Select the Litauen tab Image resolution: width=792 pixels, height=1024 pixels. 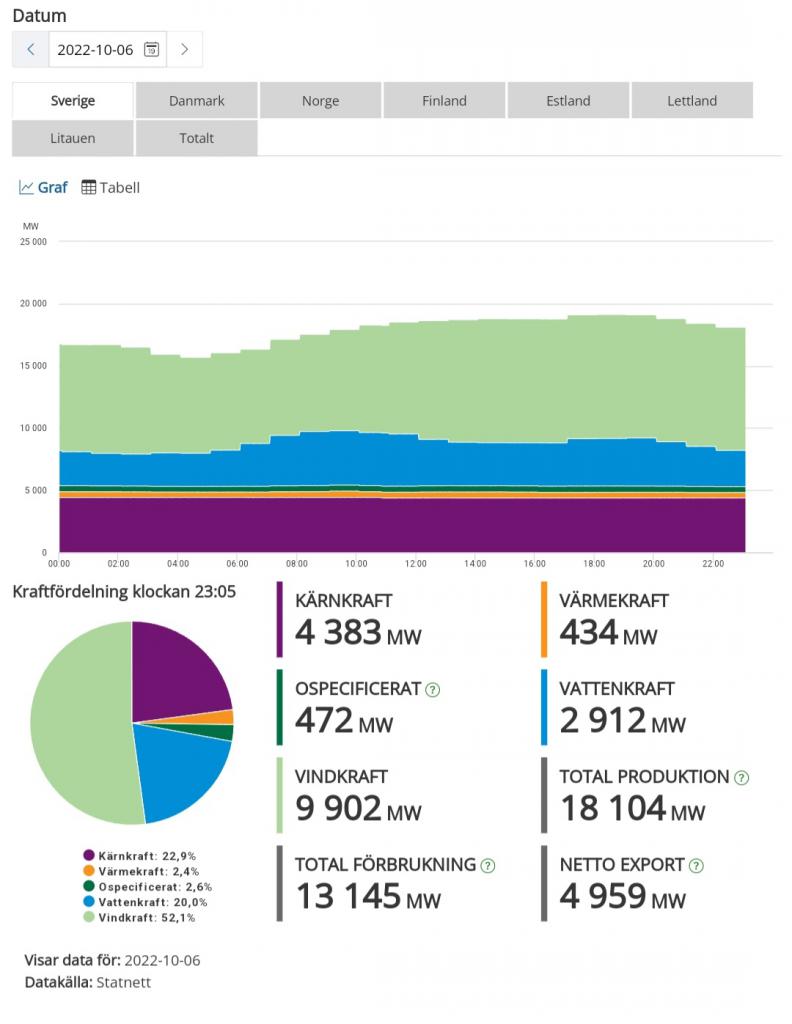coord(72,138)
